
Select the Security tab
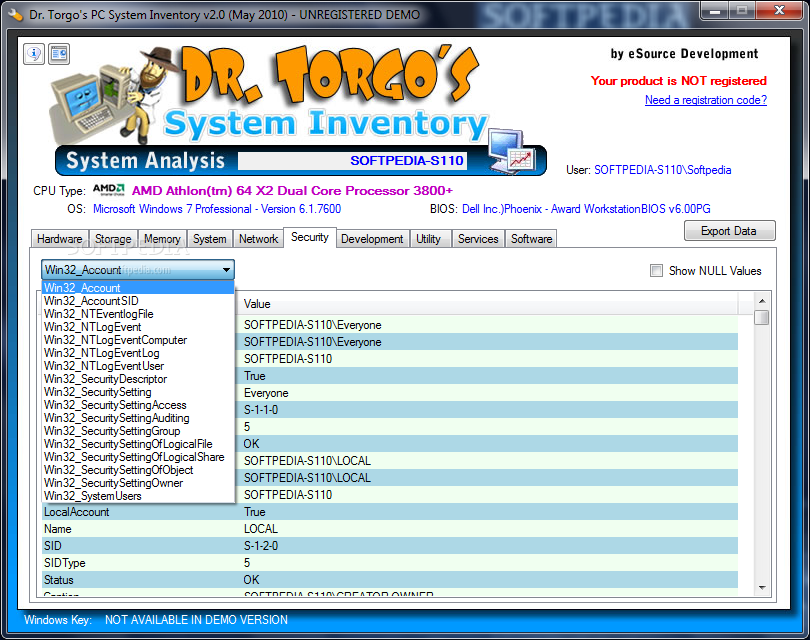click(x=310, y=237)
